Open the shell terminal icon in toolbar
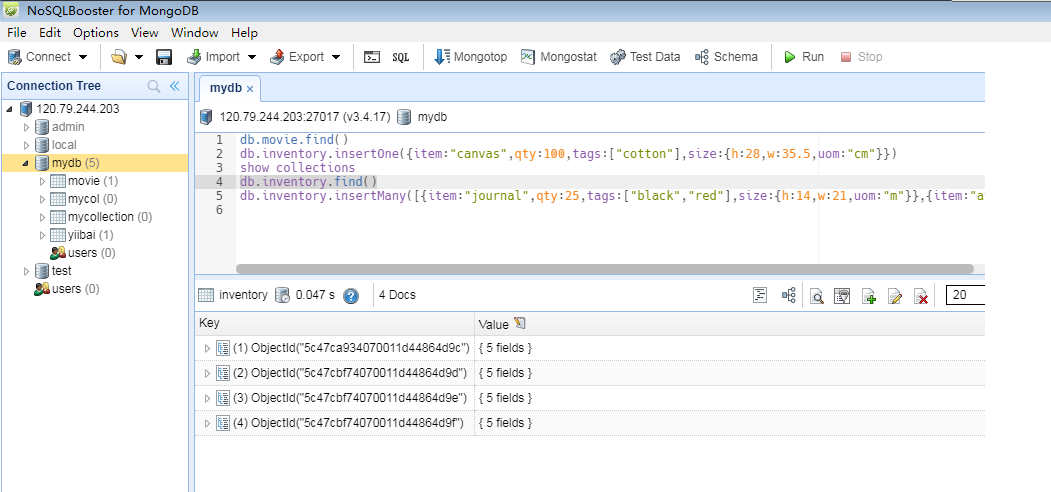This screenshot has height=492, width=1051. (372, 57)
